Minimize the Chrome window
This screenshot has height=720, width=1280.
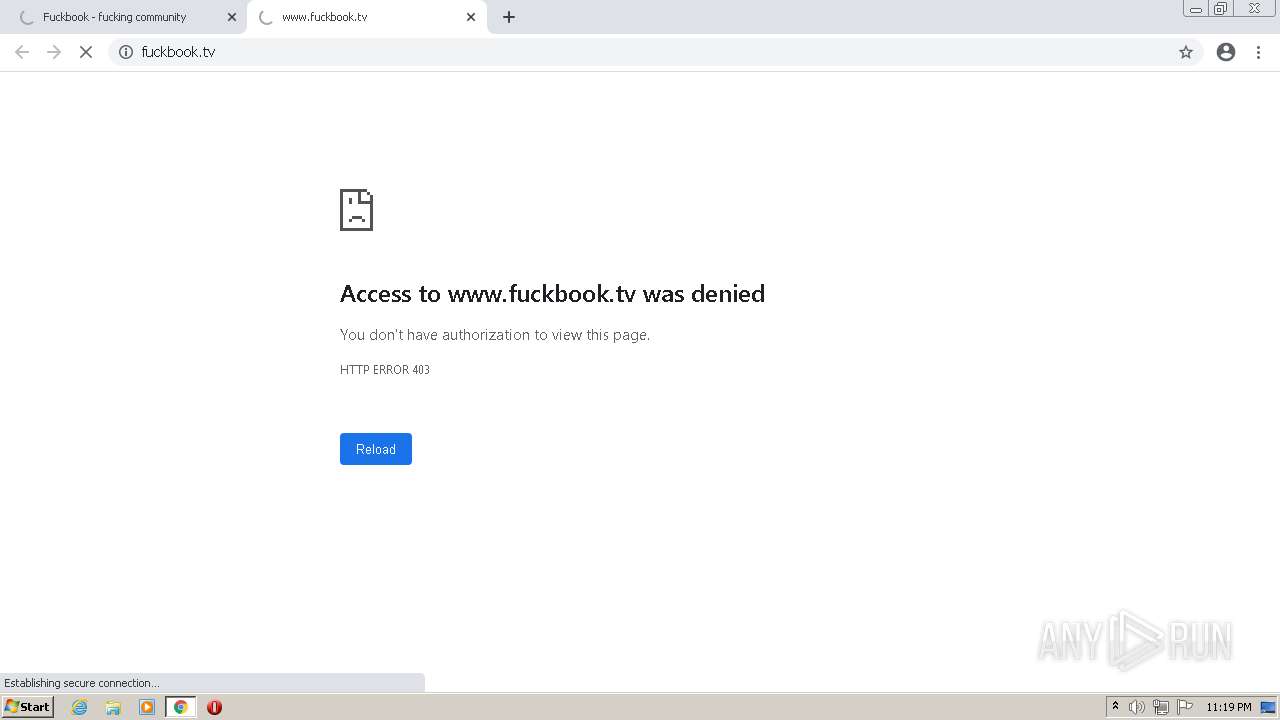pyautogui.click(x=1195, y=9)
